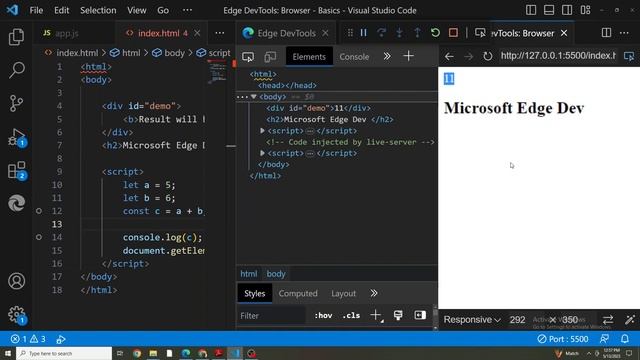Open the Selection menu
Screen dimensions: 640x360
(x=98, y=10)
